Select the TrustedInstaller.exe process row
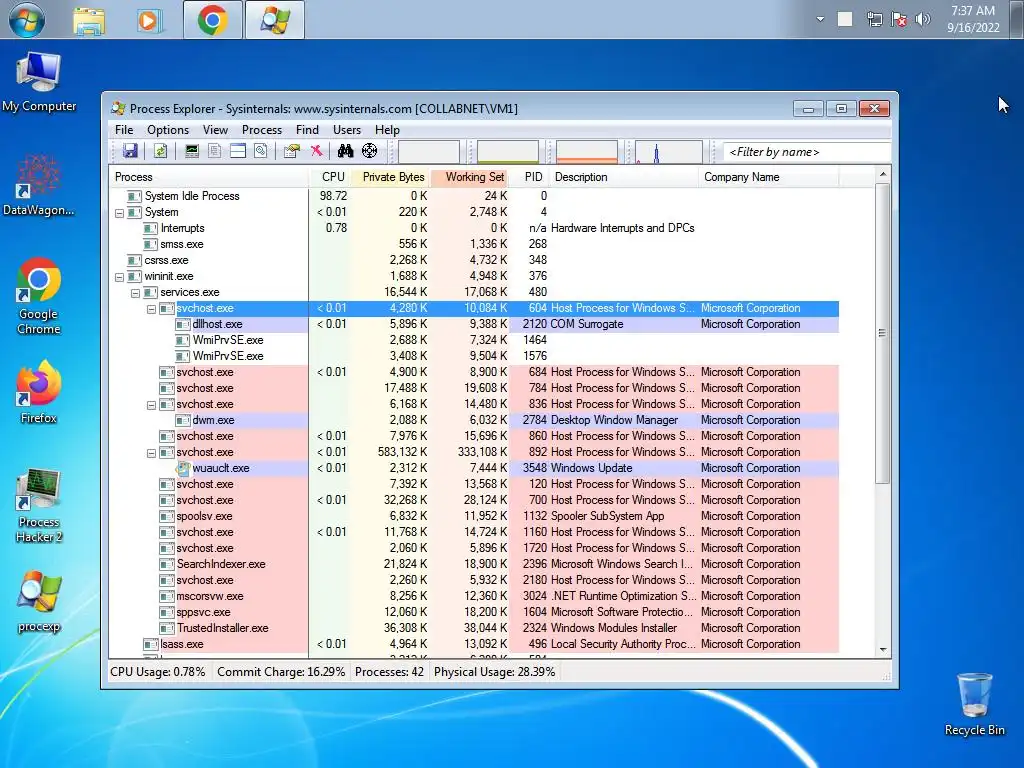 [x=474, y=628]
